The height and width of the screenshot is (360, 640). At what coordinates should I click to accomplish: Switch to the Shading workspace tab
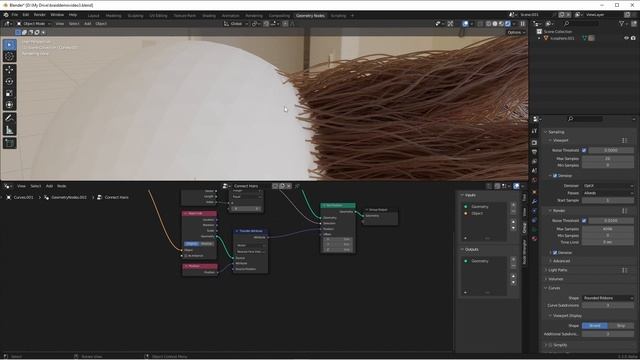[x=209, y=16]
